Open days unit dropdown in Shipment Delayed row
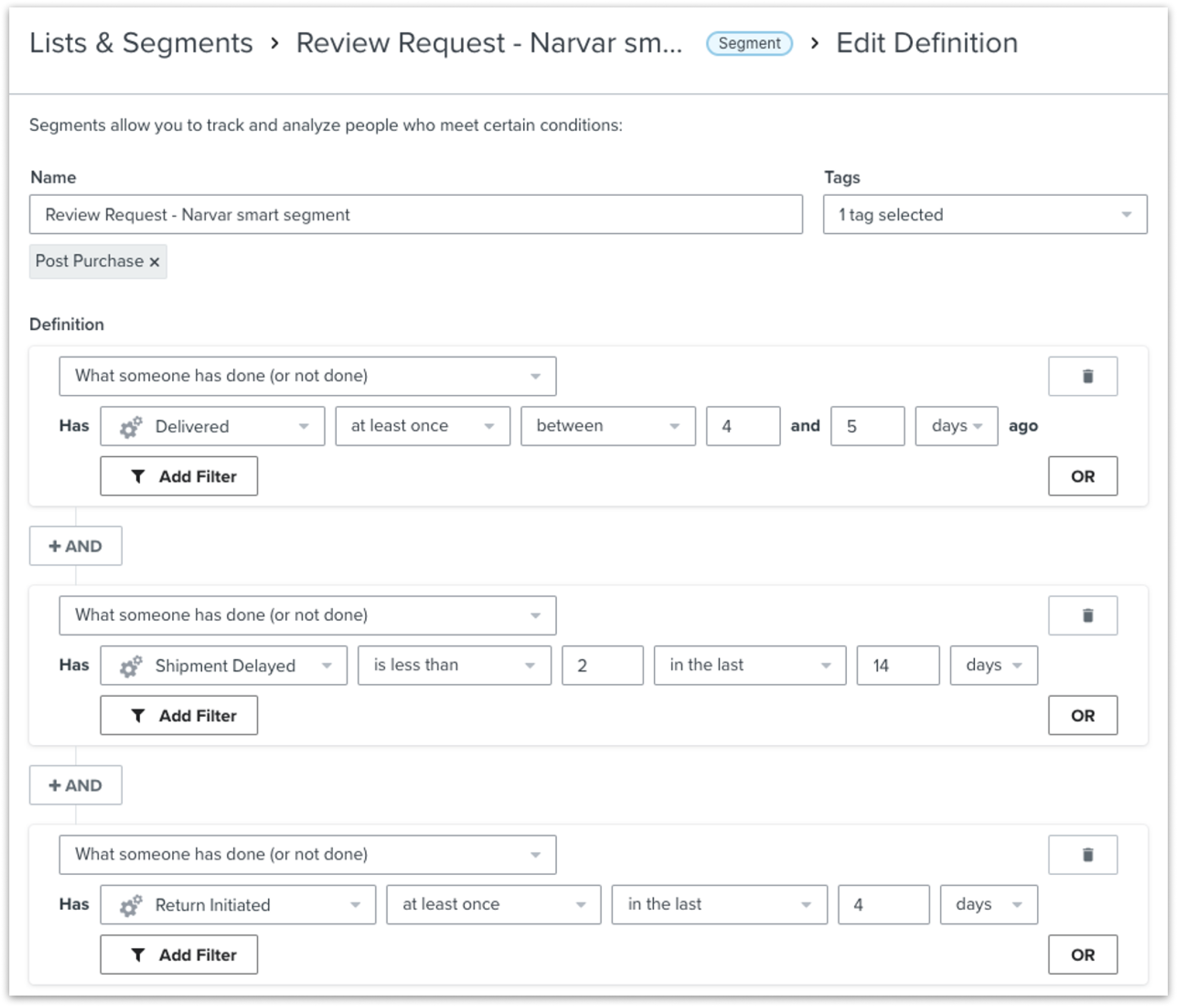Viewport: 1178px width, 1008px height. click(x=993, y=665)
